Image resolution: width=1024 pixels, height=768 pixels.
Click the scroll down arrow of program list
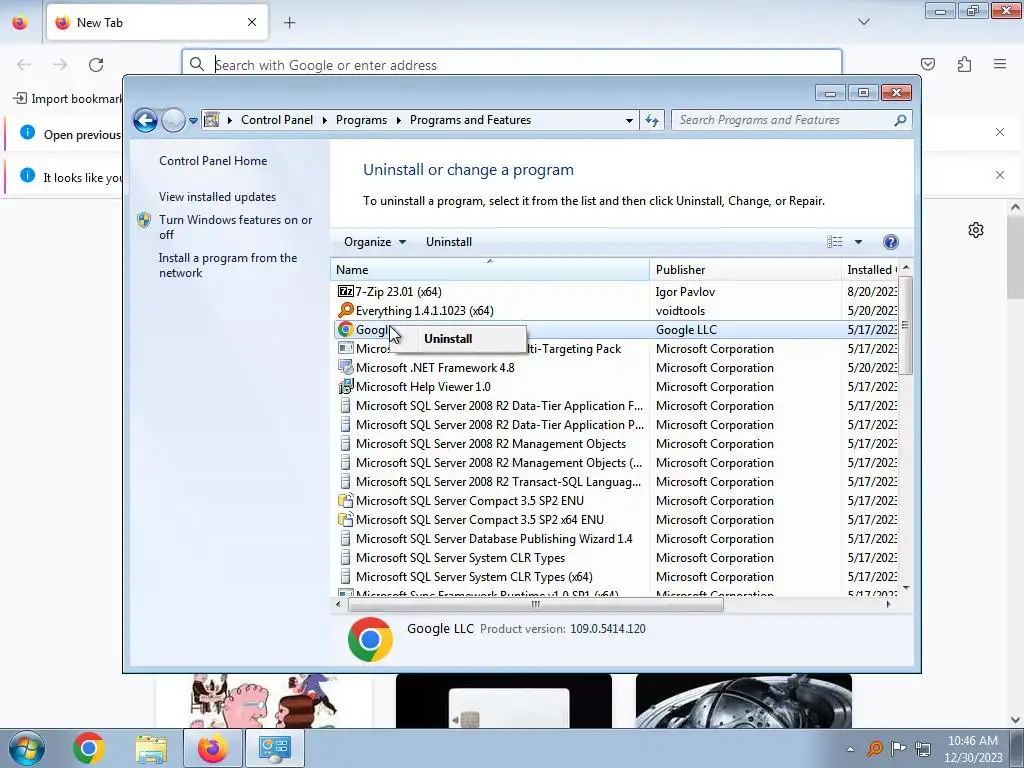[x=906, y=588]
